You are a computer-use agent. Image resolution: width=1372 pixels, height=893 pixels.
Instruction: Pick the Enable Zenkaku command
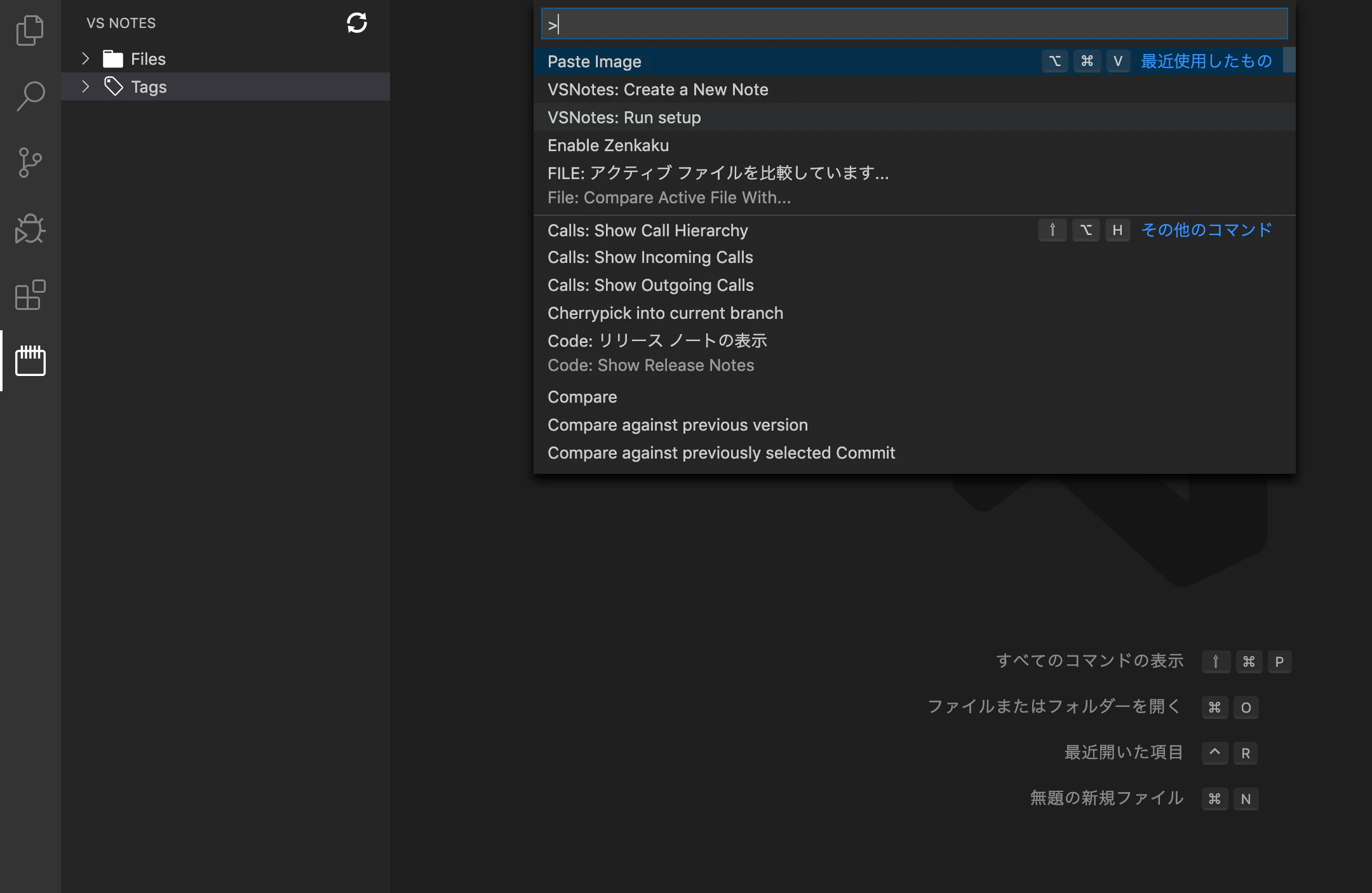tap(608, 145)
